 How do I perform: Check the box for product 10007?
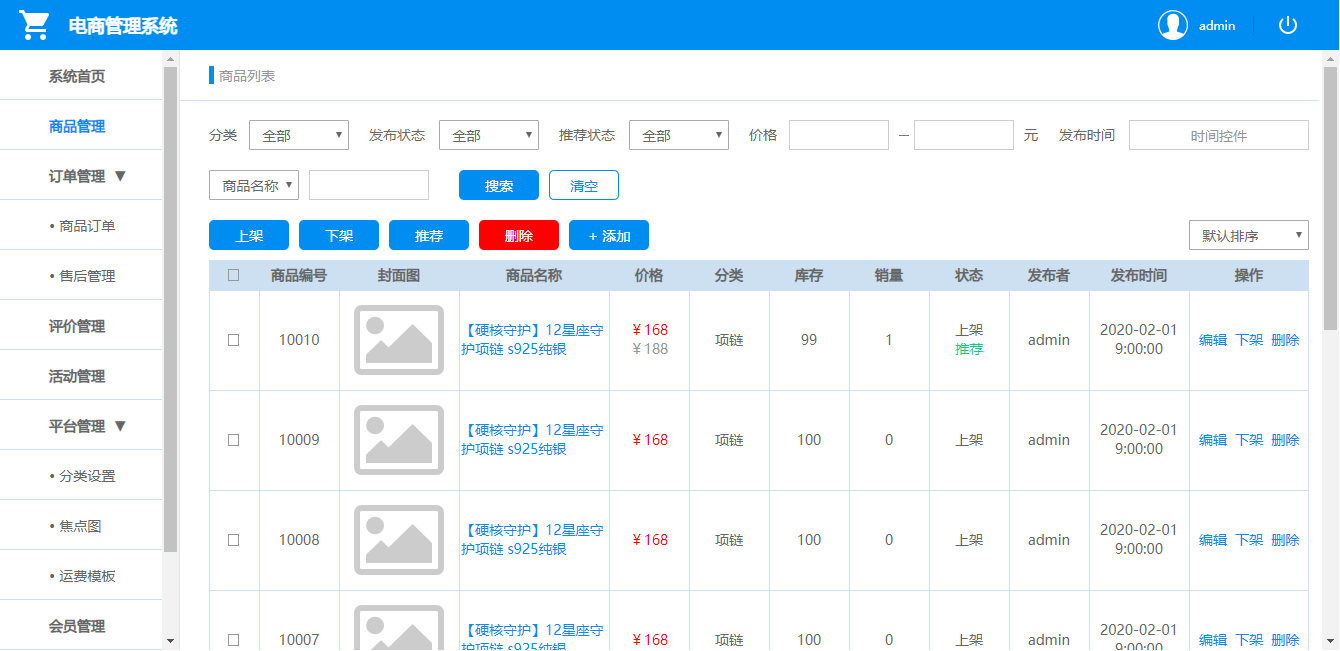[x=234, y=640]
